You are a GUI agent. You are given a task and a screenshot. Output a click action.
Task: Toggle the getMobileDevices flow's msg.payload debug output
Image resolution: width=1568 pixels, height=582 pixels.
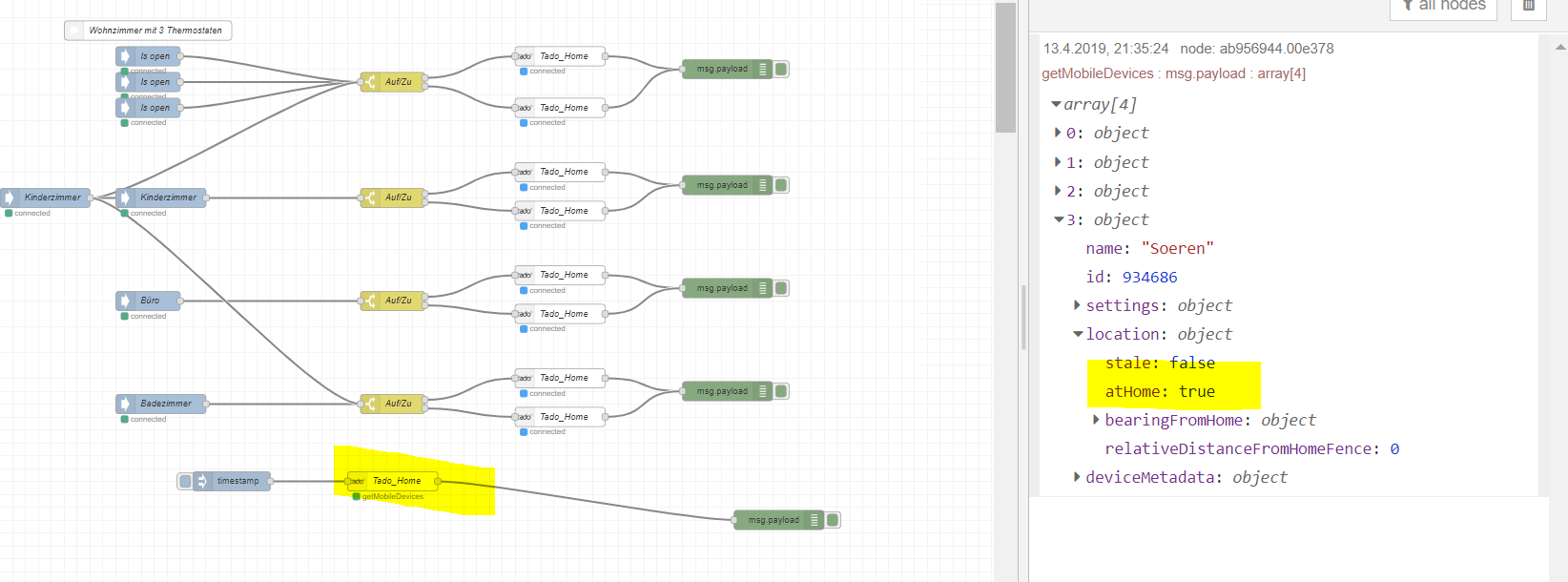point(833,520)
